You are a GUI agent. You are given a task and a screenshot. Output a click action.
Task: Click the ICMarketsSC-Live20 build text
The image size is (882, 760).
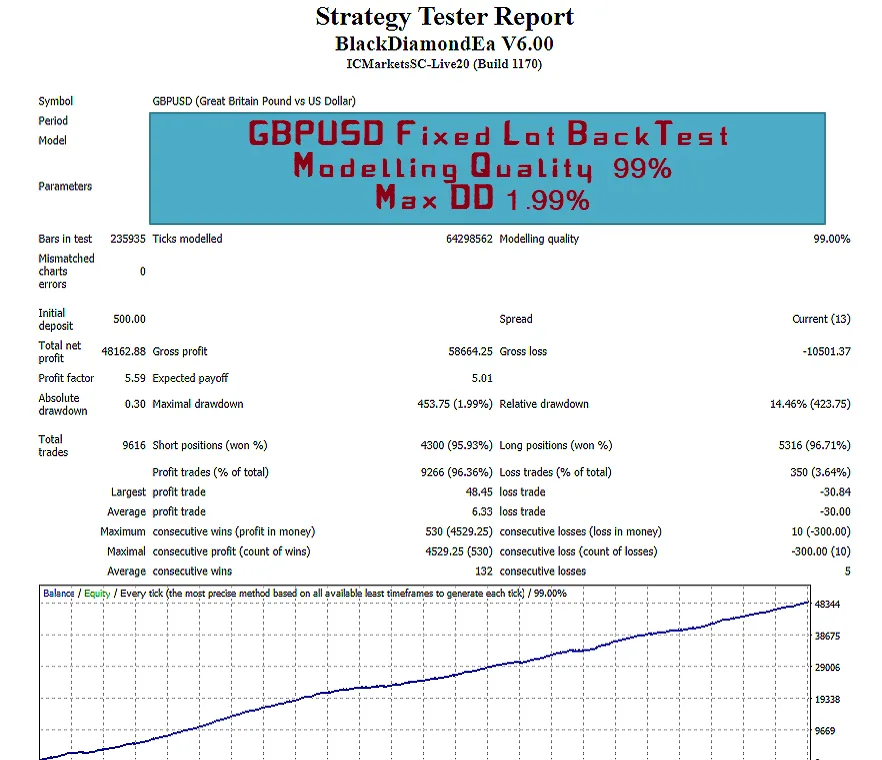point(444,65)
